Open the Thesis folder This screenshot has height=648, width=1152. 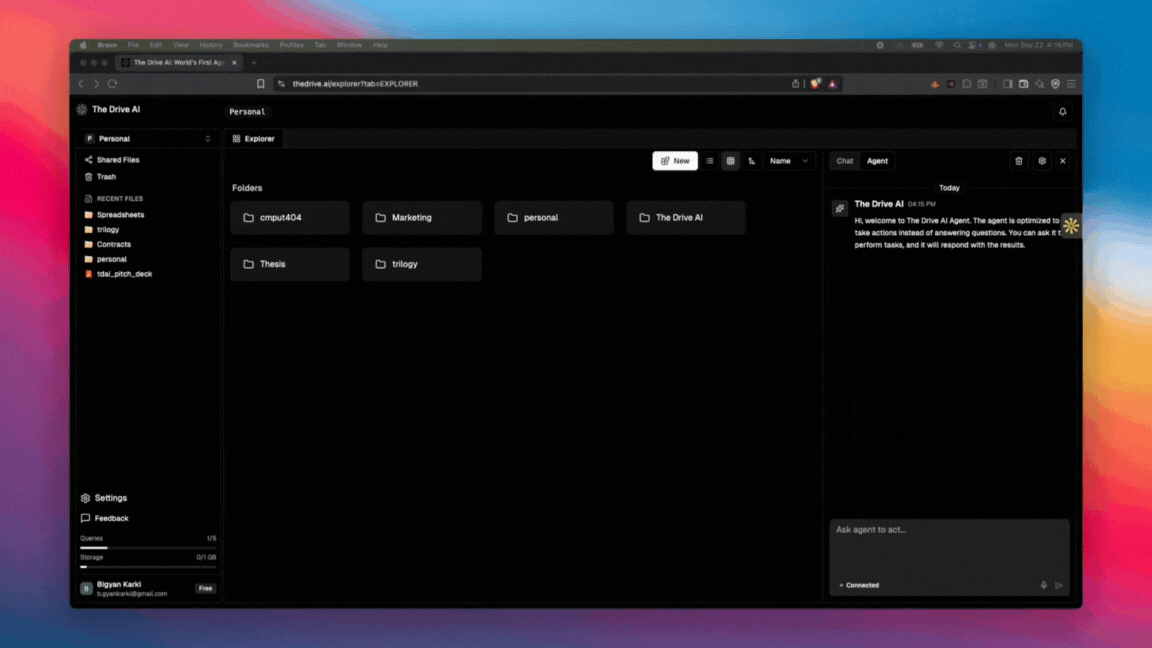(290, 264)
